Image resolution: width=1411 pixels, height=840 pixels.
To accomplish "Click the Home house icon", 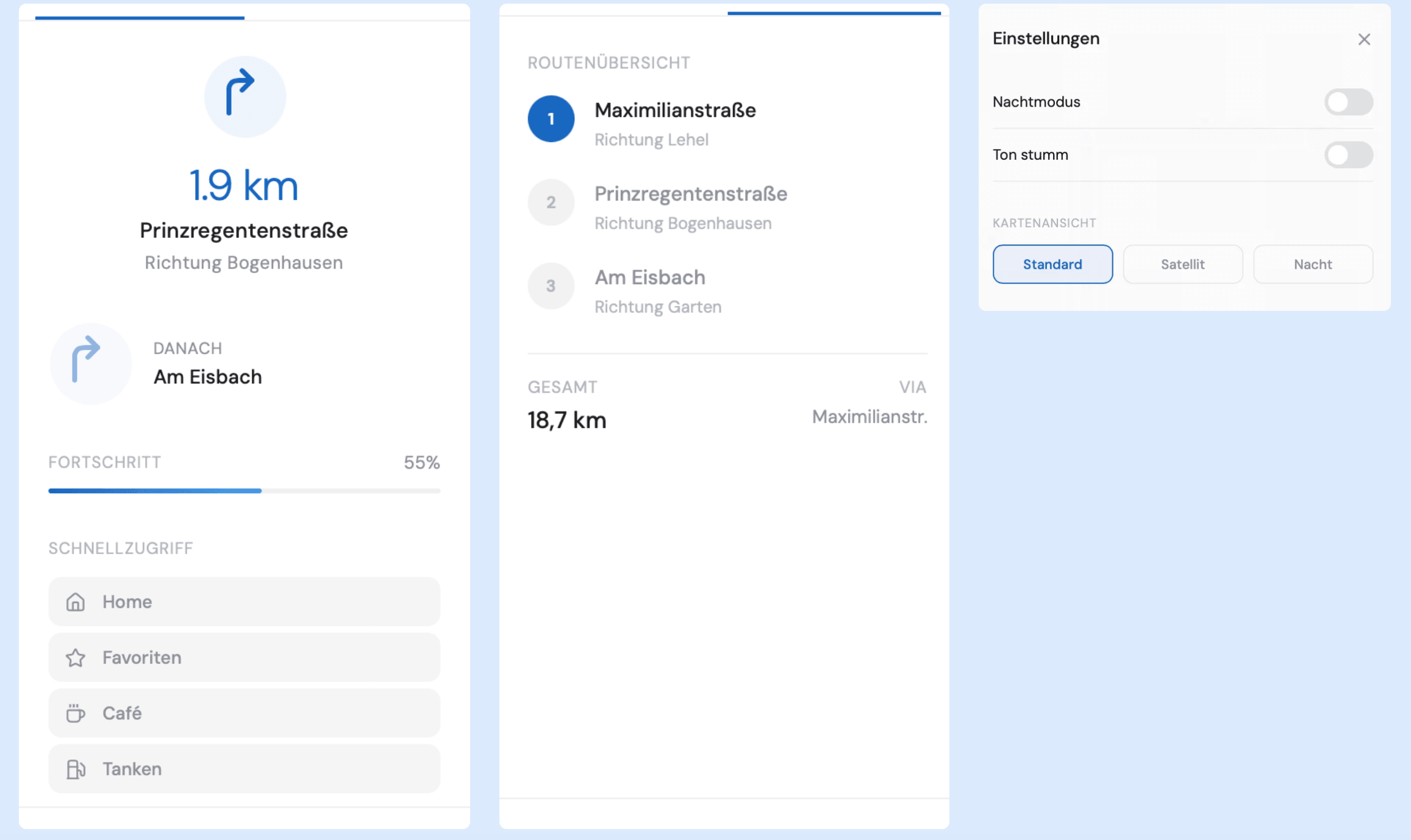I will click(76, 602).
